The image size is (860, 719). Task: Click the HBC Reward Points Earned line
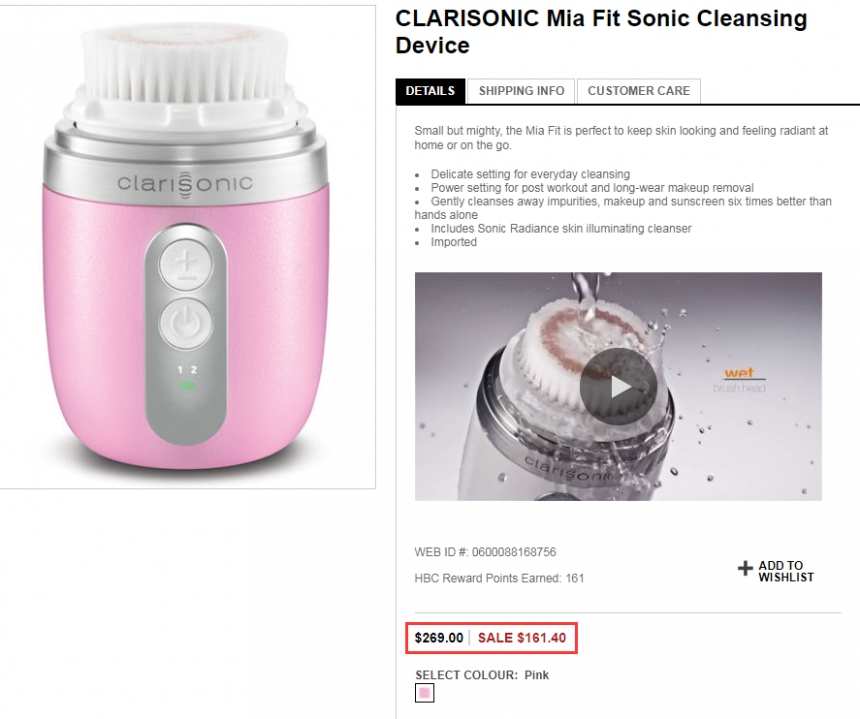tap(499, 578)
